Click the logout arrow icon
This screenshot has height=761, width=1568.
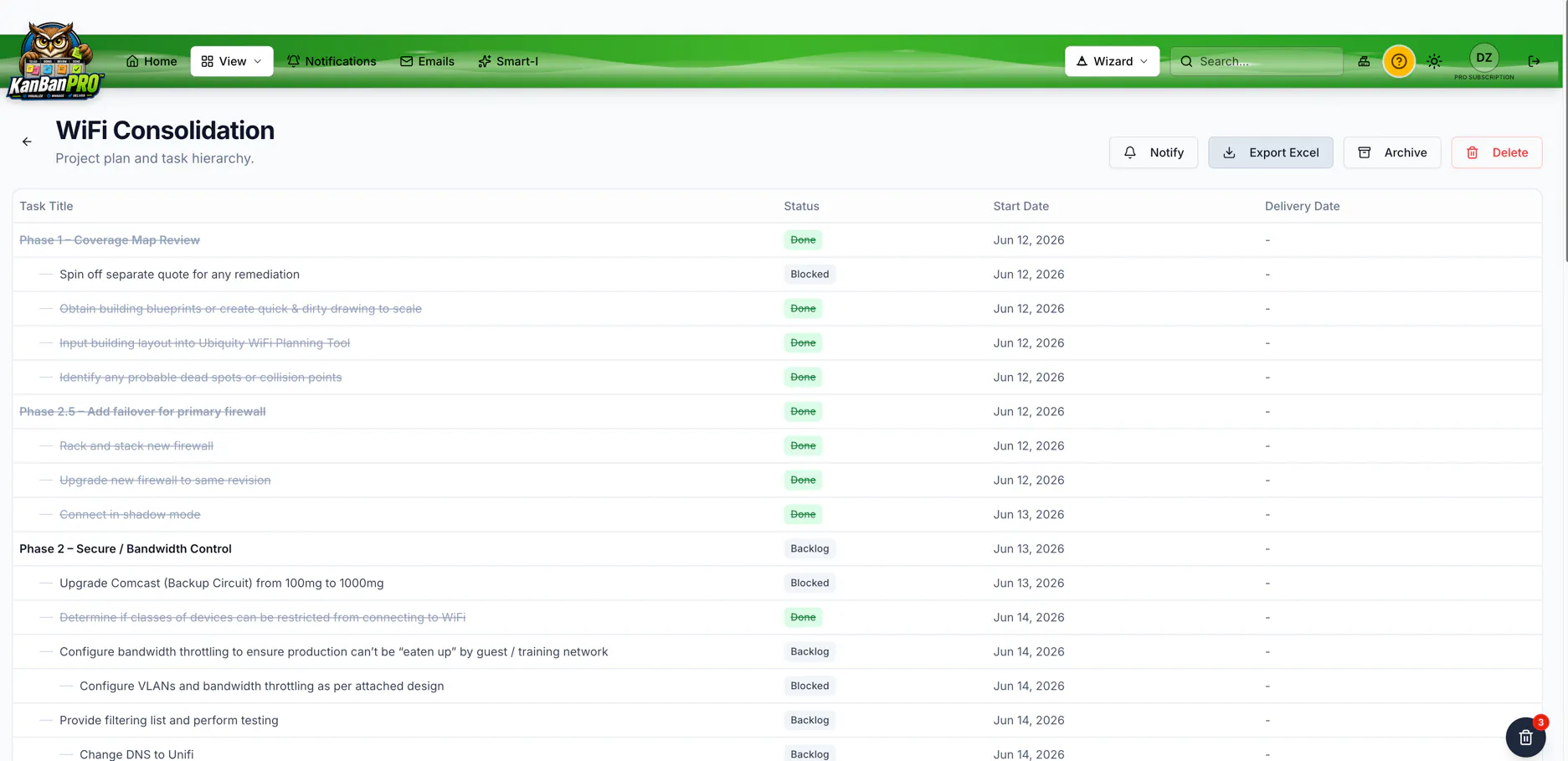[1534, 61]
